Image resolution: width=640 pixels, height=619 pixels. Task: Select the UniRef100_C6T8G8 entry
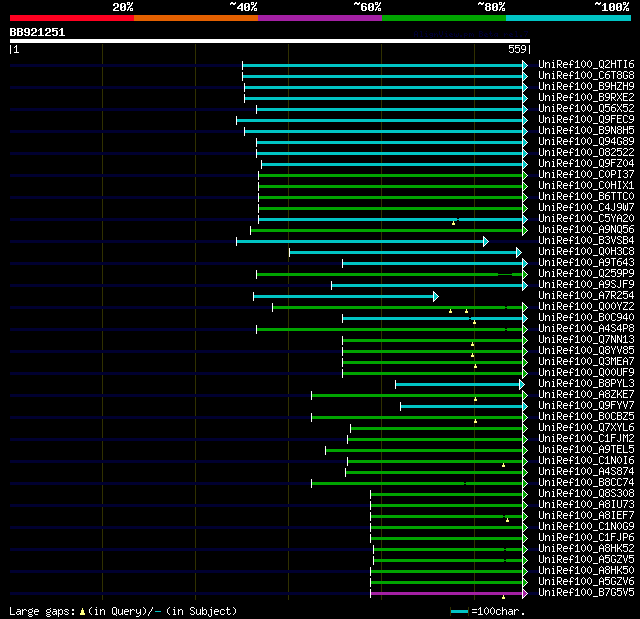tap(586, 75)
